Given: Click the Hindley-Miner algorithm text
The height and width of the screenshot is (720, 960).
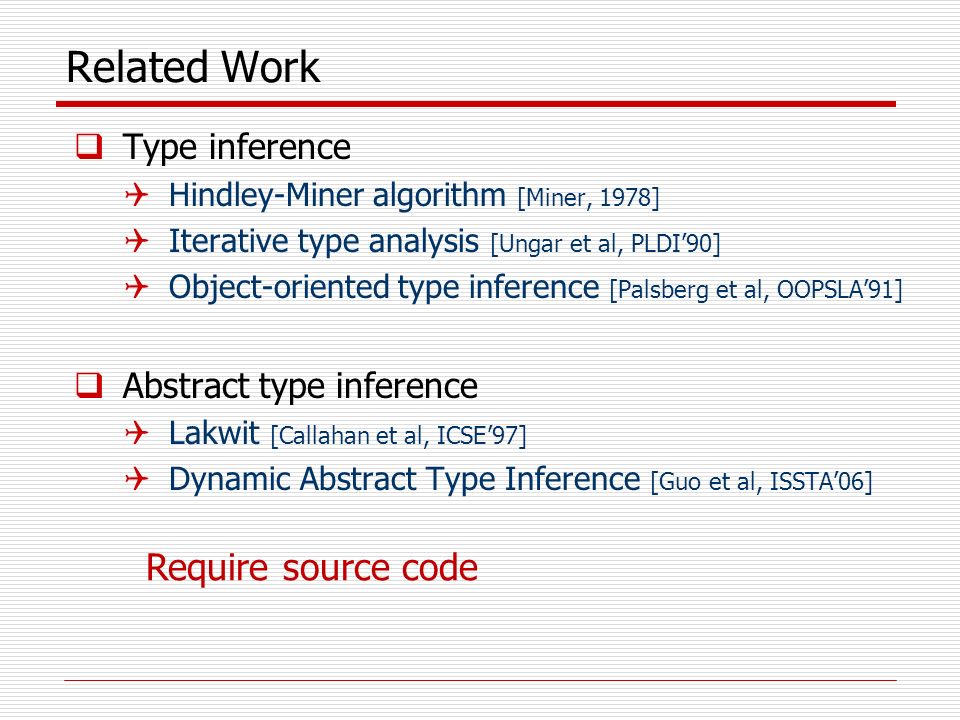Looking at the screenshot, I should click(337, 195).
